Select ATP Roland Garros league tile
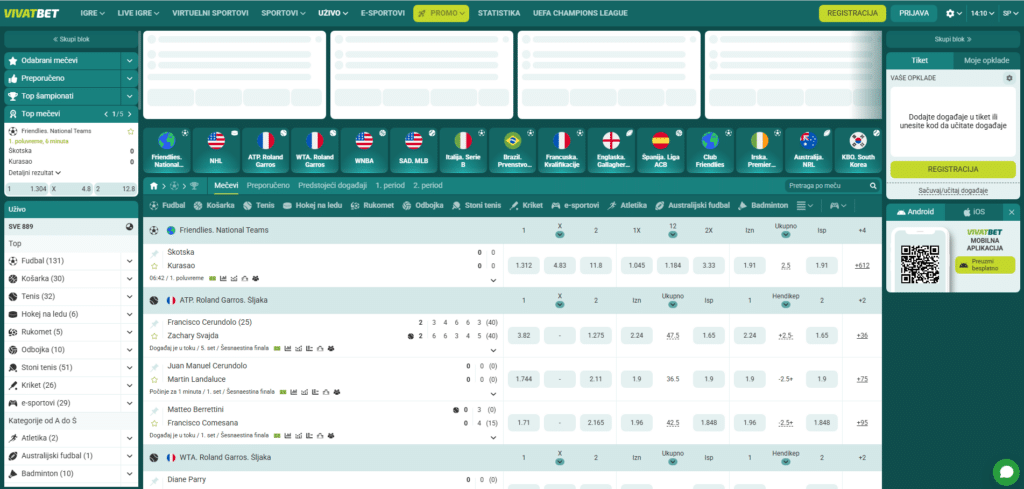Screen dimensions: 1024x489 coord(265,150)
